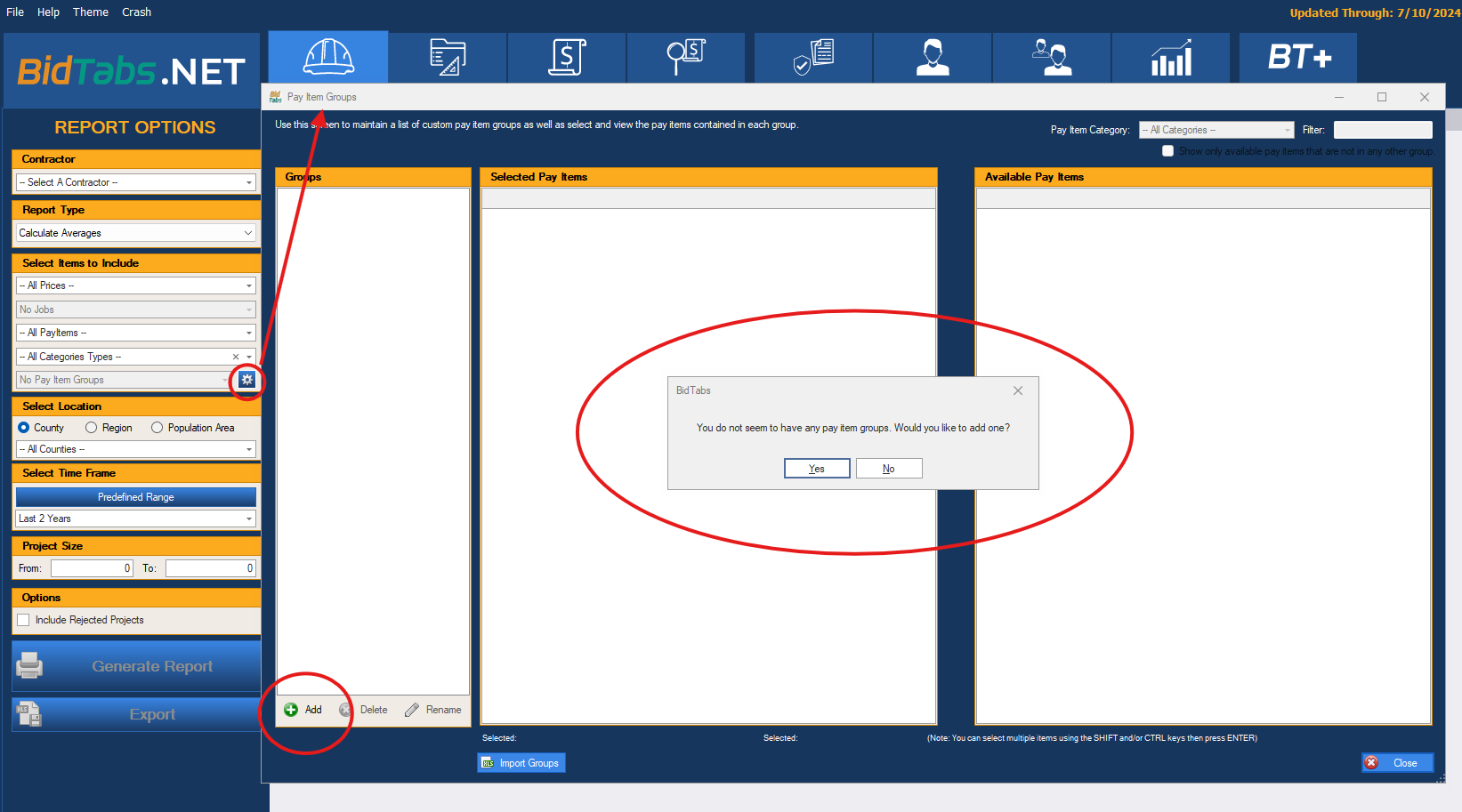Click the green Add group button

tap(303, 710)
